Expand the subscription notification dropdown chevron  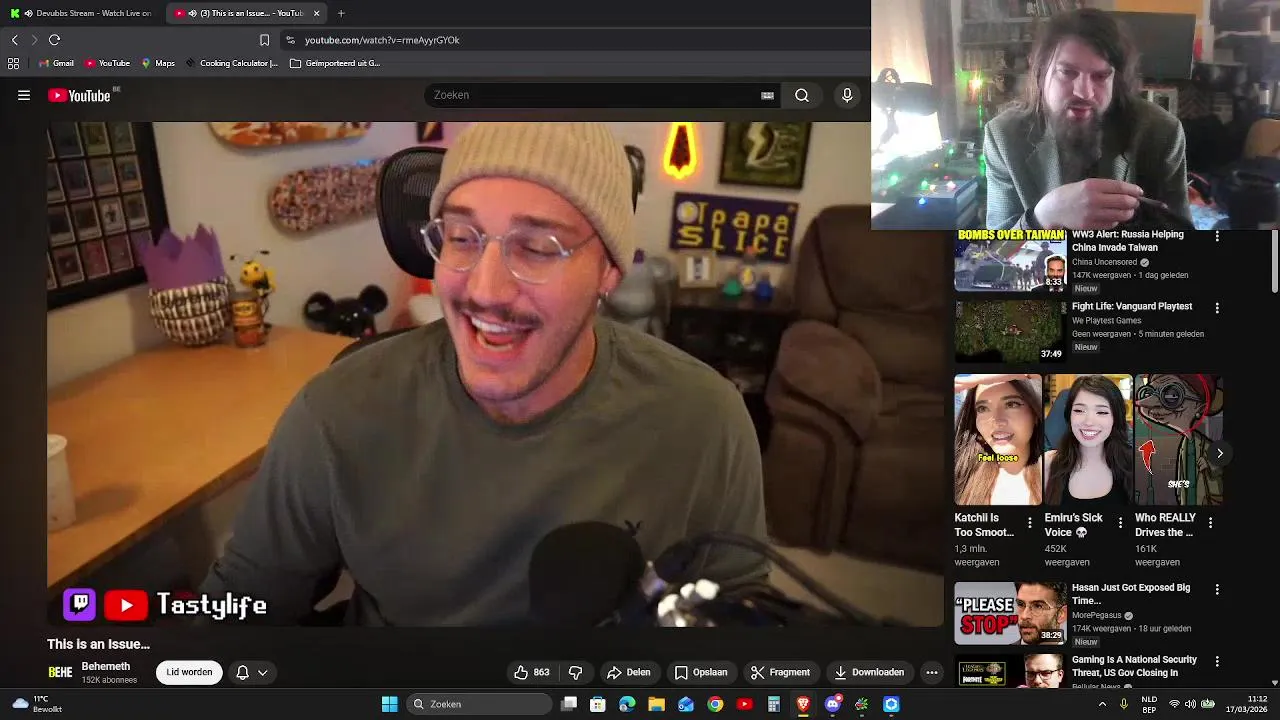pyautogui.click(x=263, y=673)
